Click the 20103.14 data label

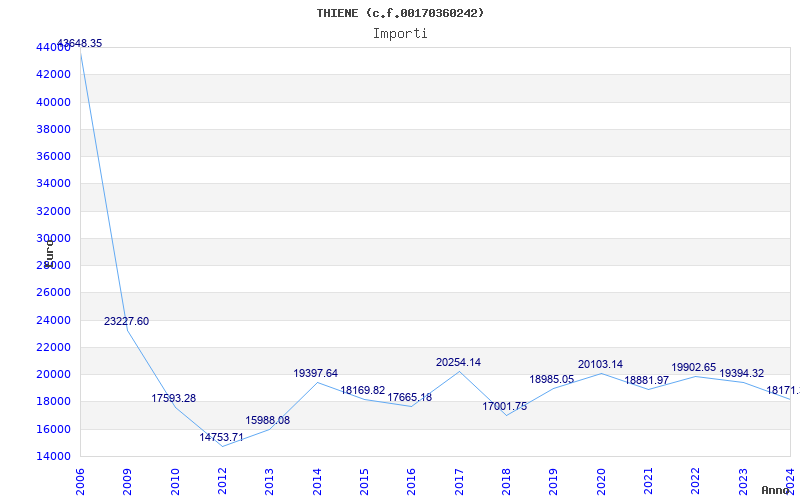coord(600,365)
